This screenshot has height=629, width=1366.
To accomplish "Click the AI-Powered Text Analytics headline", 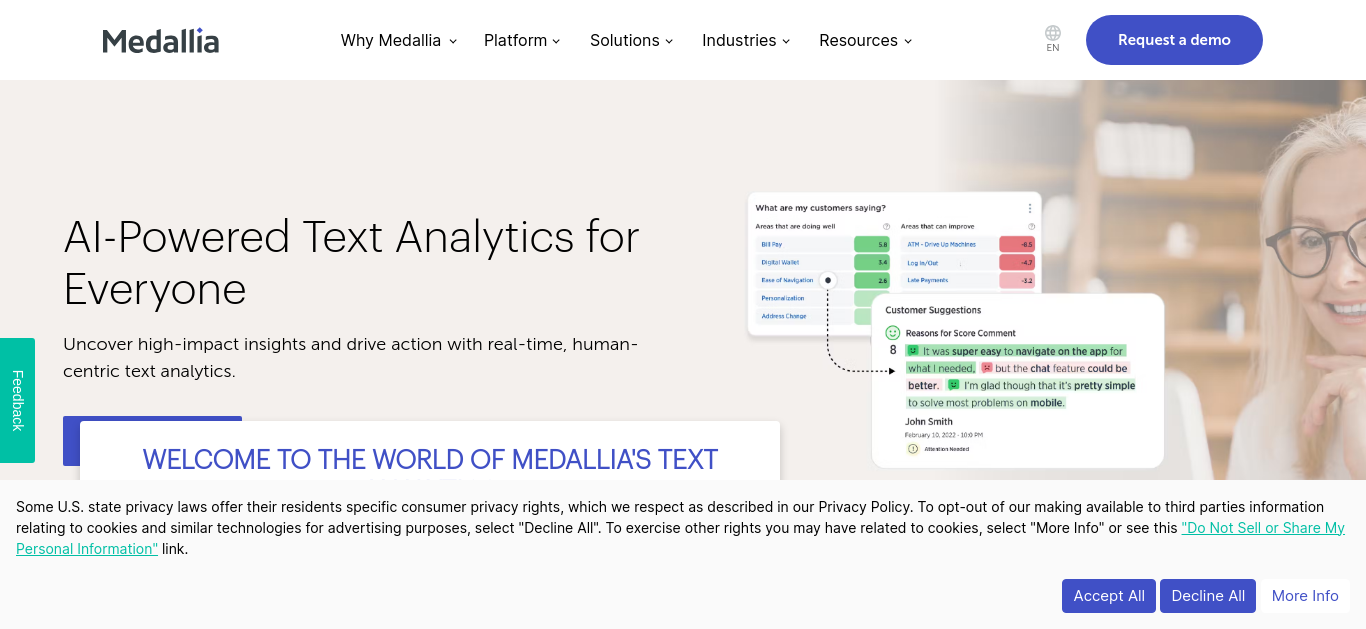I will [351, 263].
